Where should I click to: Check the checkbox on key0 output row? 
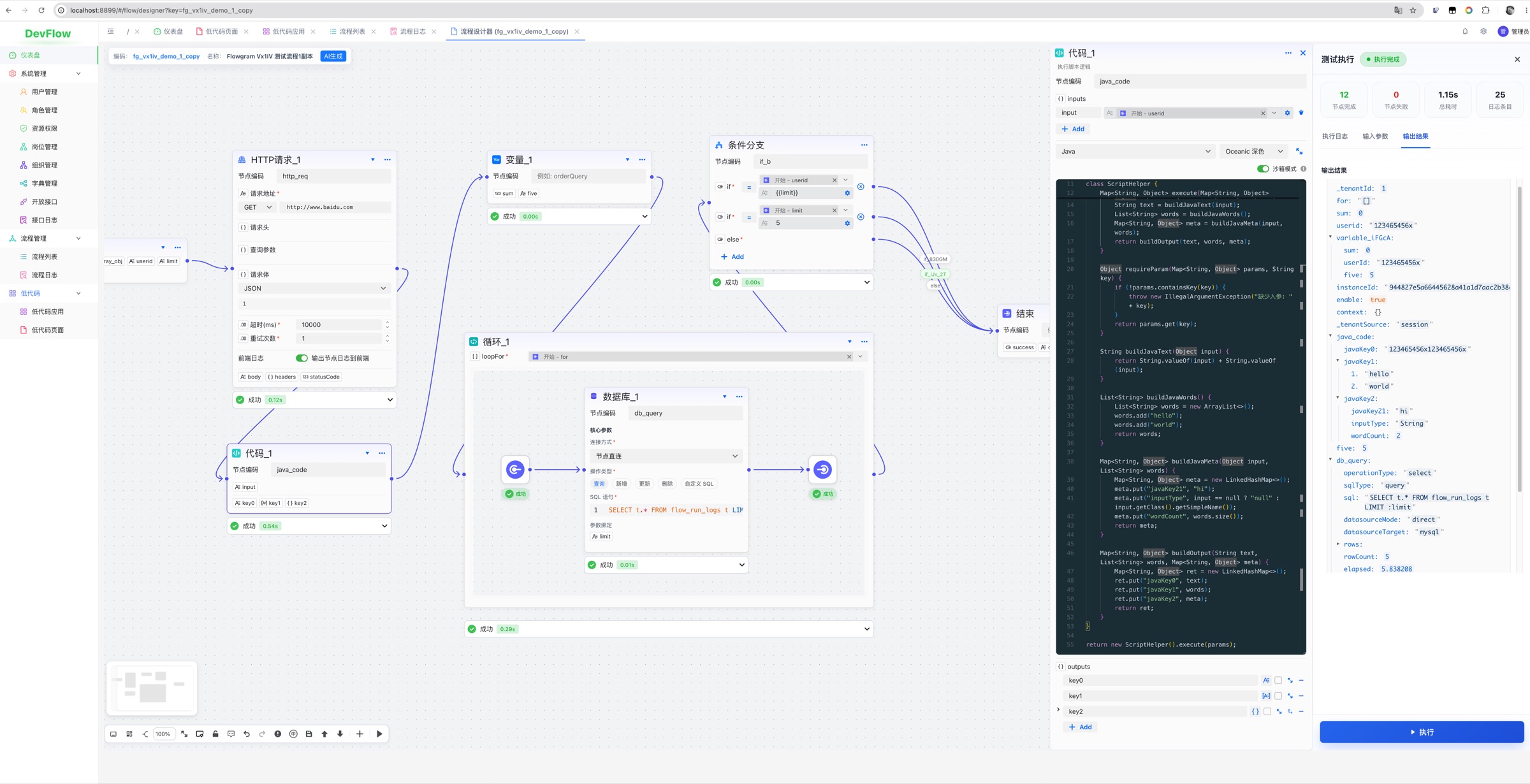click(x=1278, y=681)
